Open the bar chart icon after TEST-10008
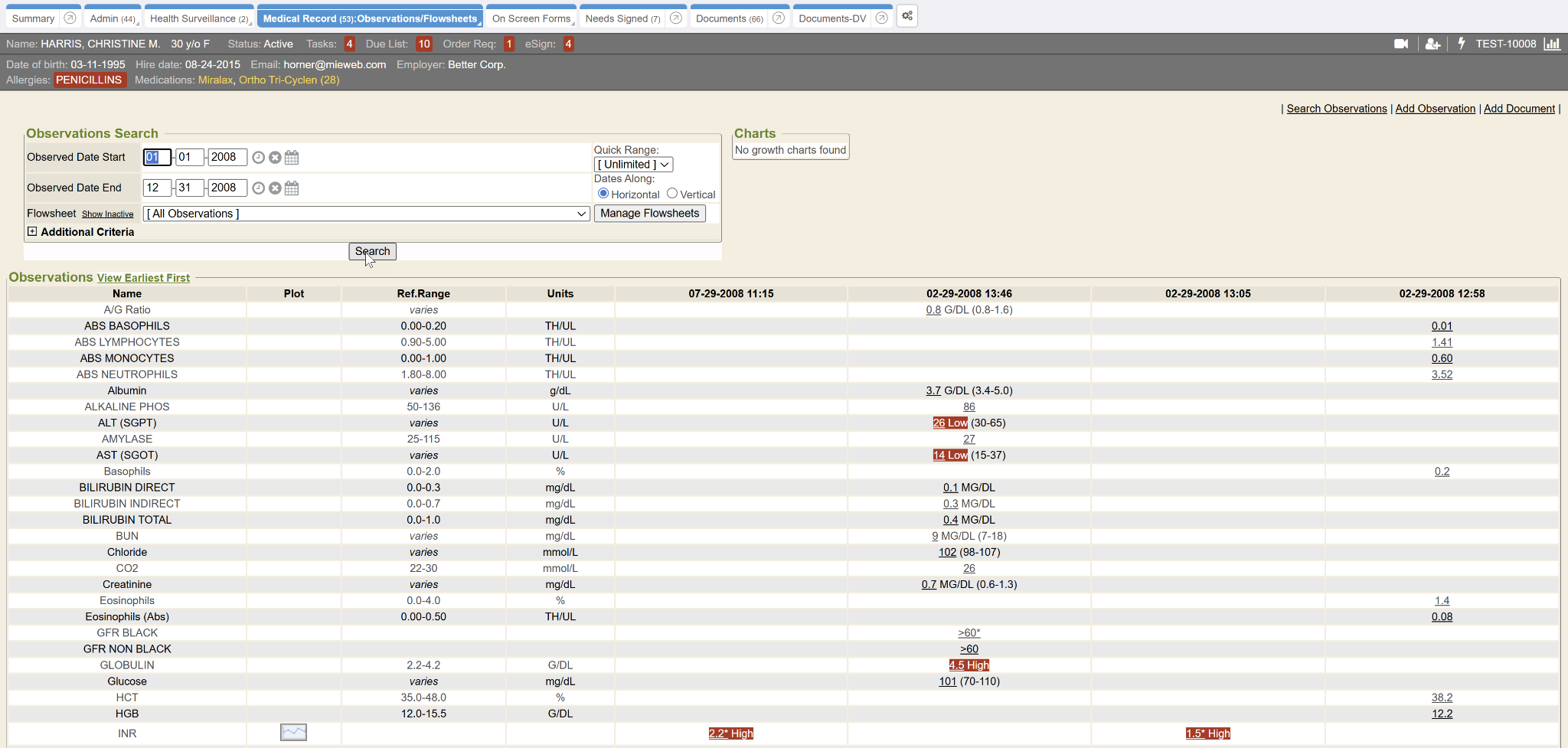 pos(1552,44)
